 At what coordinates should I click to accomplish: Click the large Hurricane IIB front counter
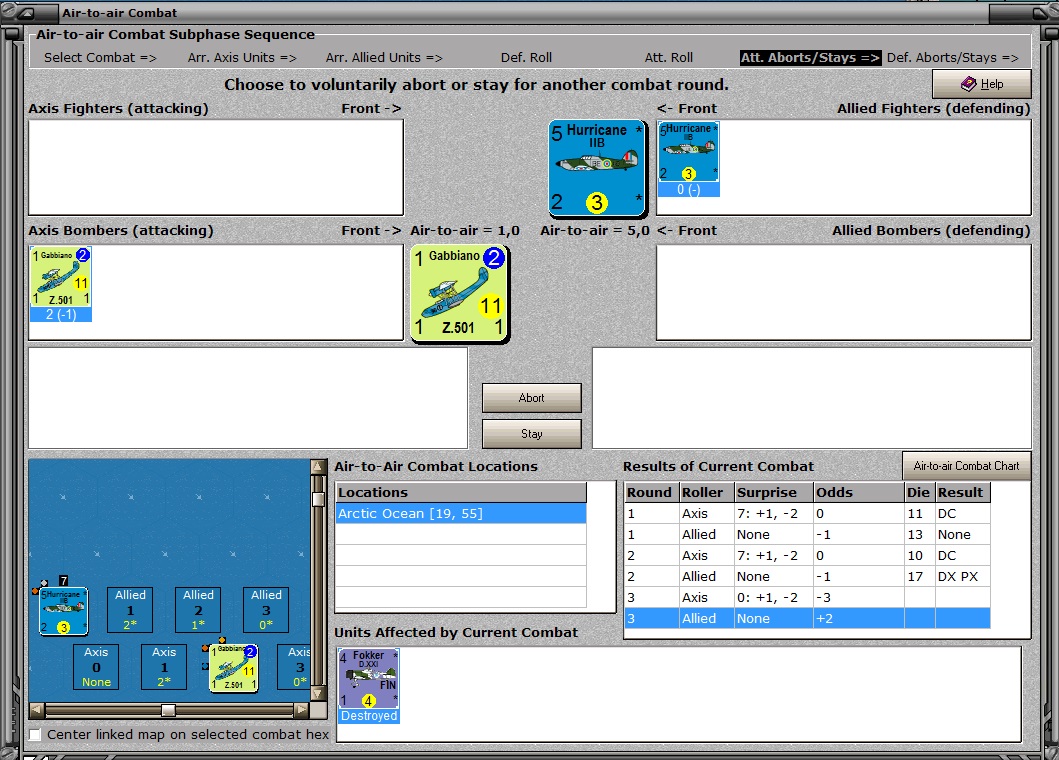point(597,168)
